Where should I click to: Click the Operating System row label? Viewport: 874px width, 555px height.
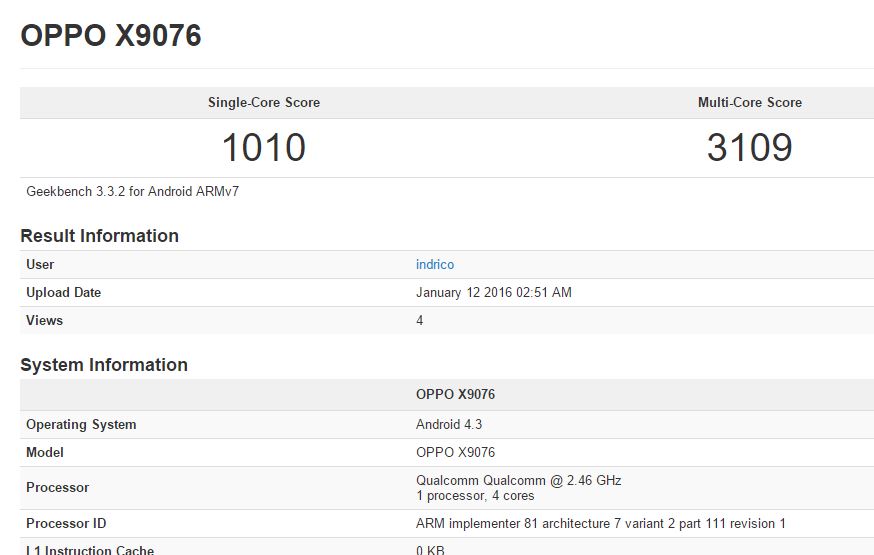(81, 425)
